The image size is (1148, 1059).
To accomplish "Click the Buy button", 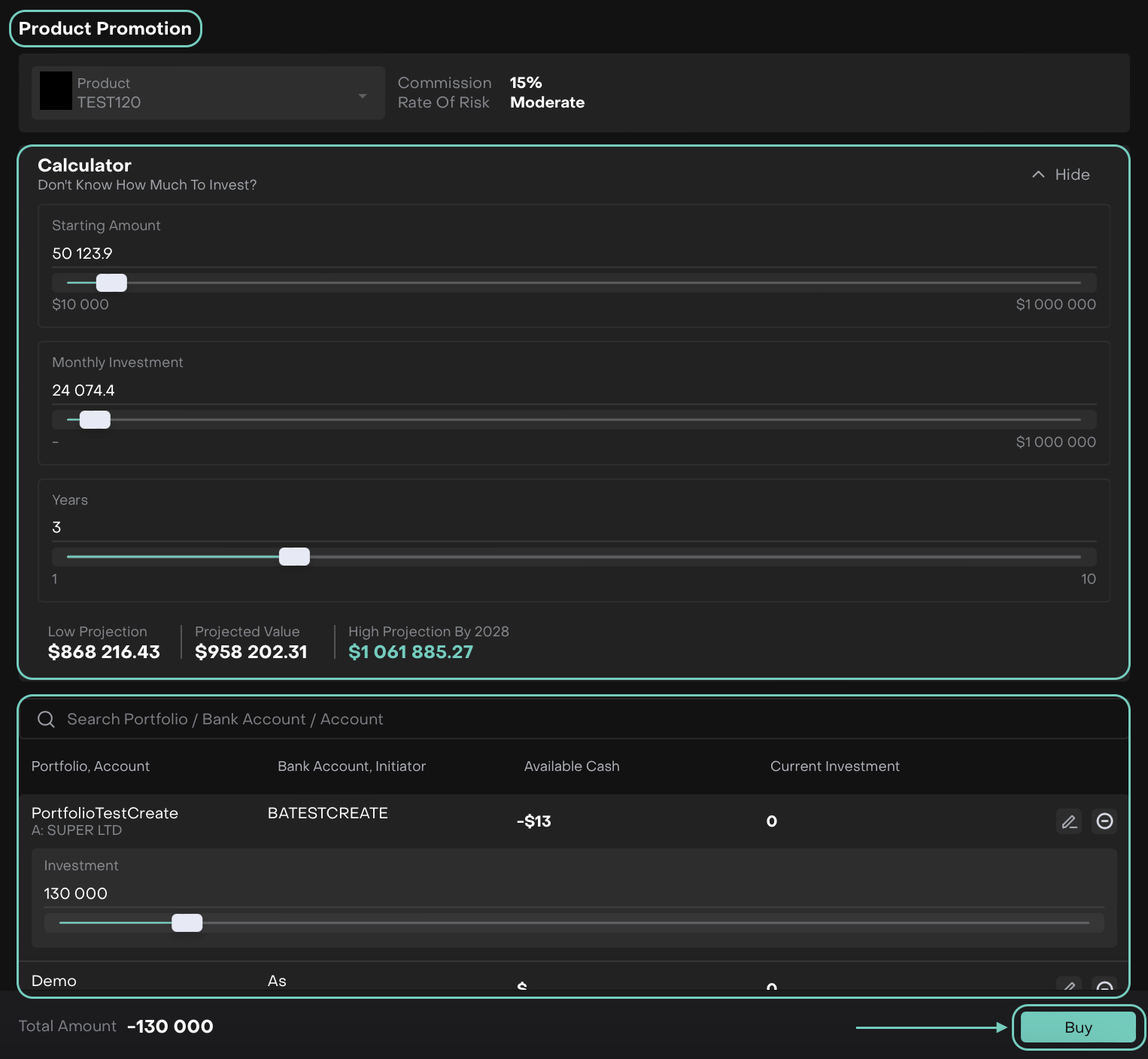I will (x=1077, y=1027).
